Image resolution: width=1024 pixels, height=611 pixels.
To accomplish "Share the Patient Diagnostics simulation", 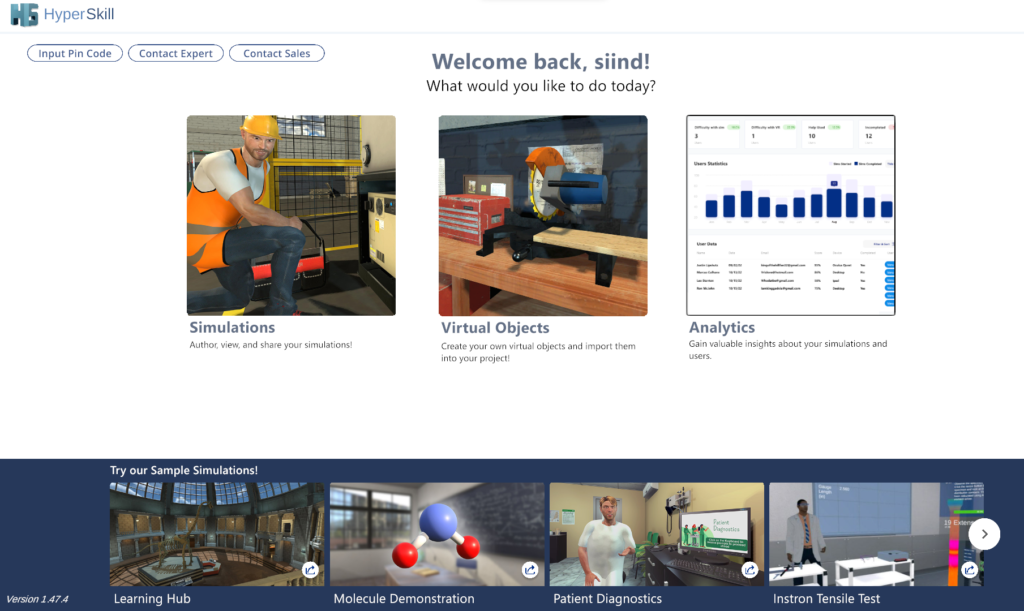I will pyautogui.click(x=750, y=570).
